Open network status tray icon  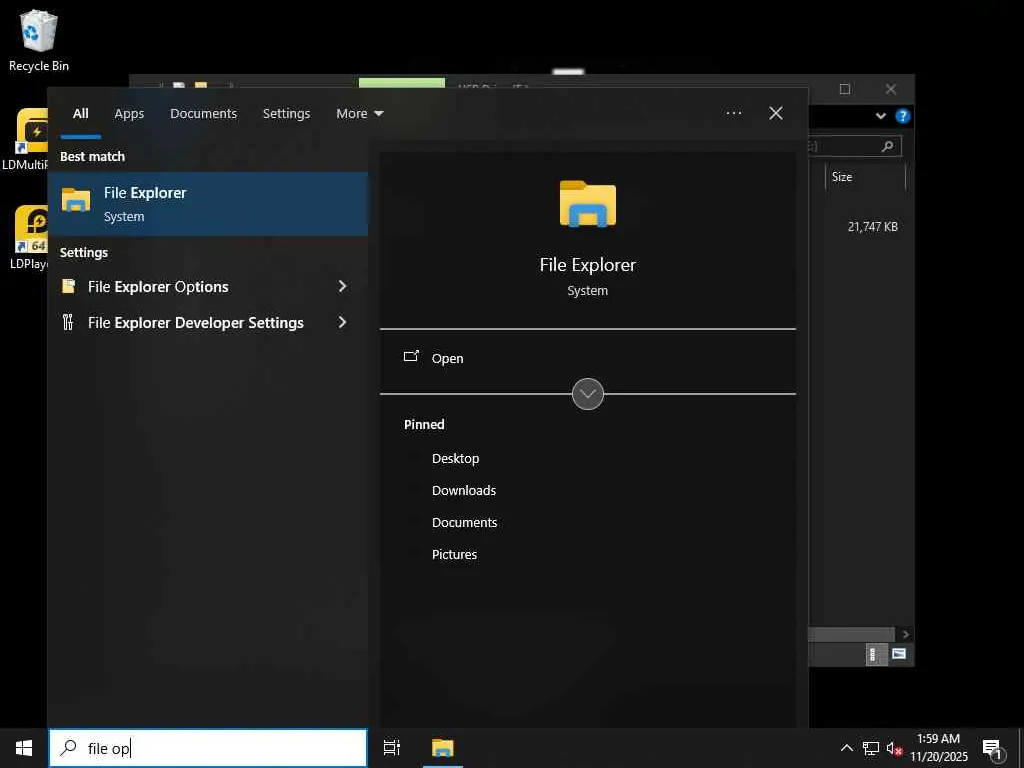871,748
